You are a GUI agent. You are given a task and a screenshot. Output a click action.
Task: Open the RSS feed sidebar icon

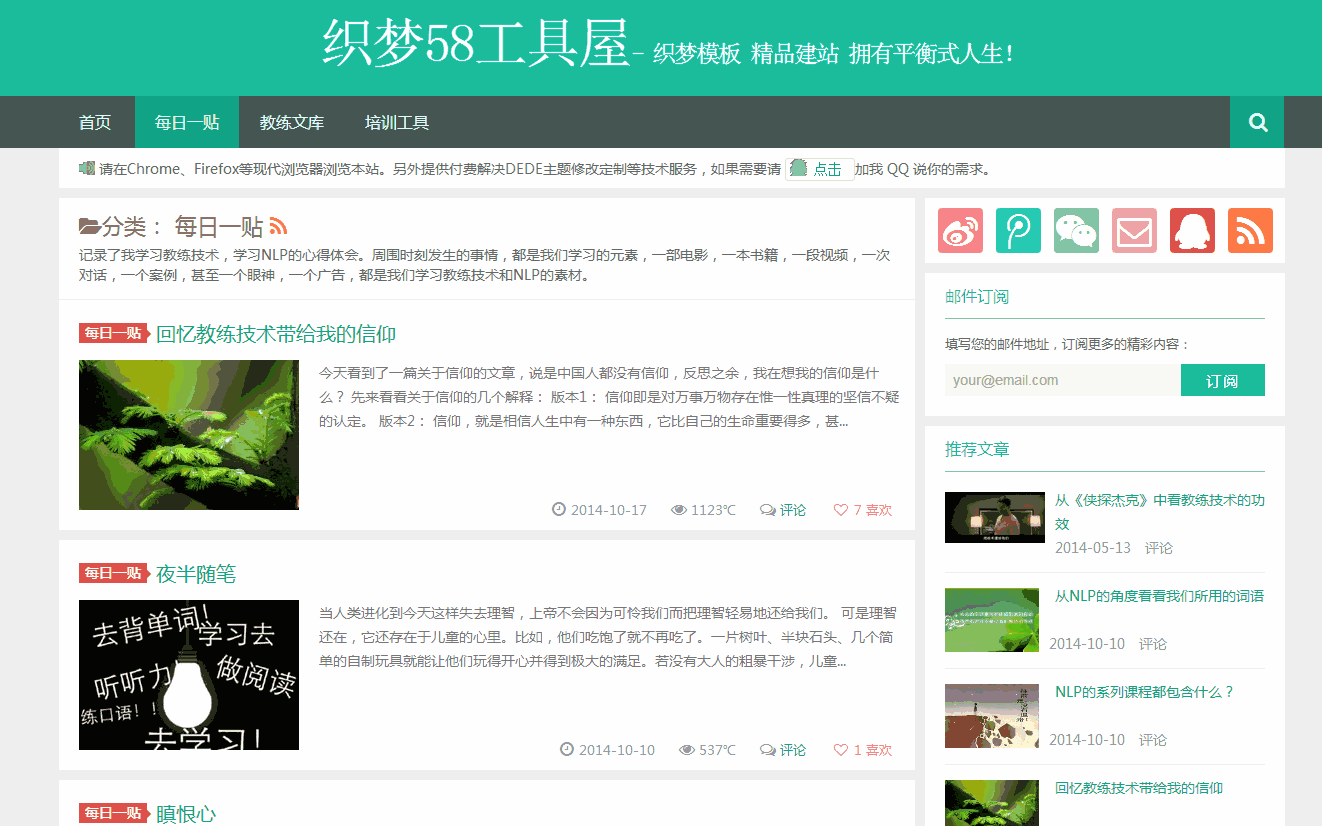1250,231
